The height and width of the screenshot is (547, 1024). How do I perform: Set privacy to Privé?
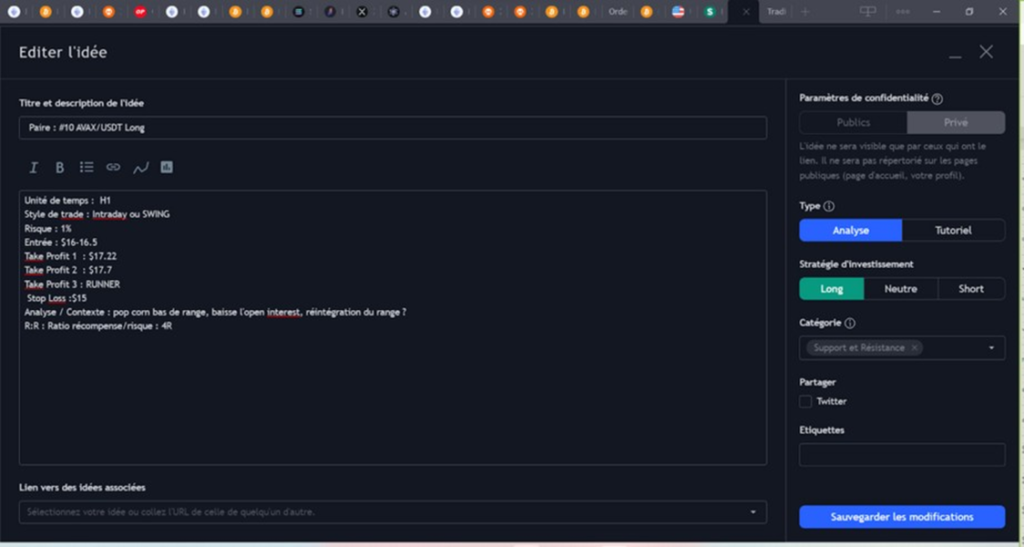coord(955,123)
